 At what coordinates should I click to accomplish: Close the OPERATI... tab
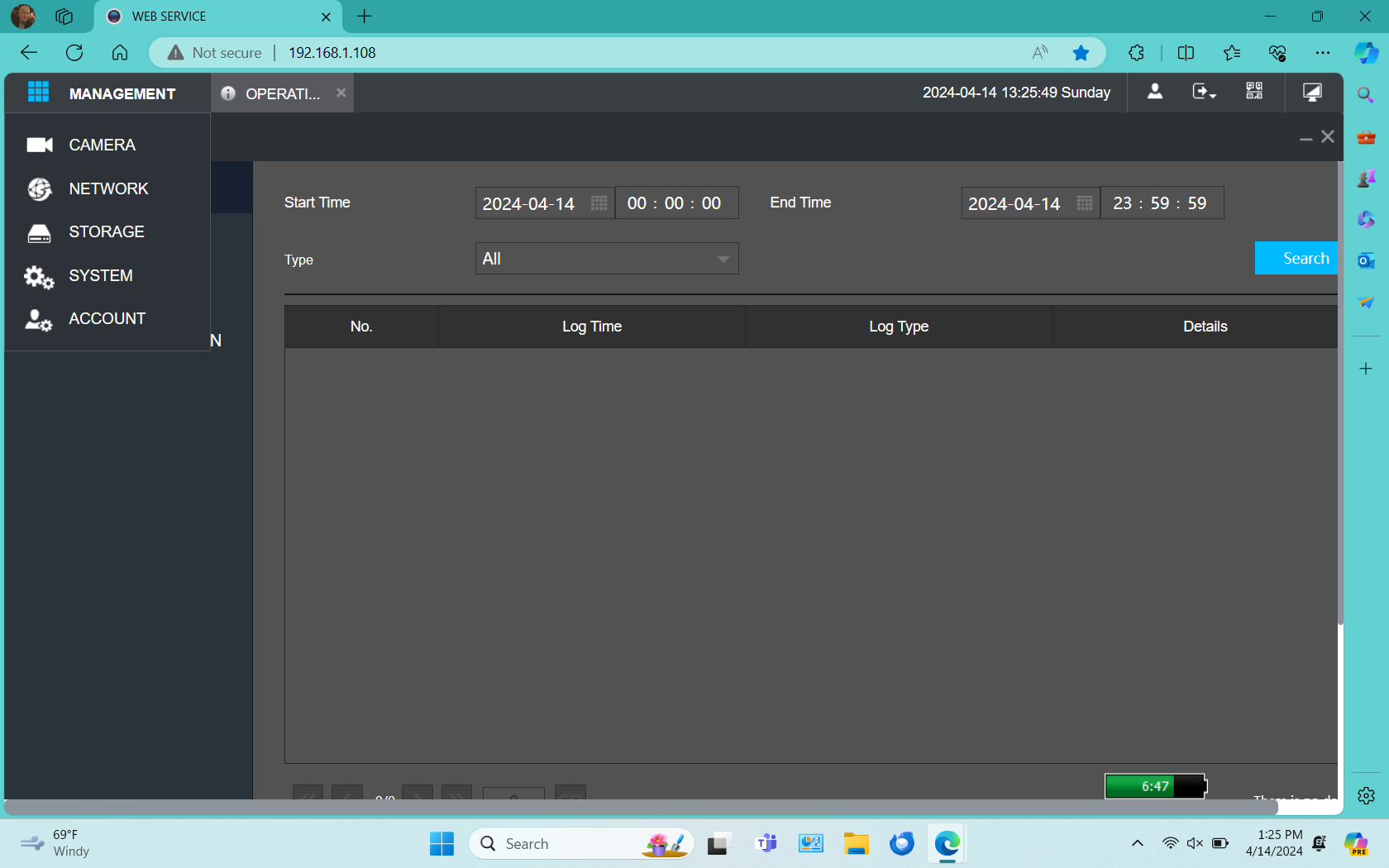(x=341, y=93)
